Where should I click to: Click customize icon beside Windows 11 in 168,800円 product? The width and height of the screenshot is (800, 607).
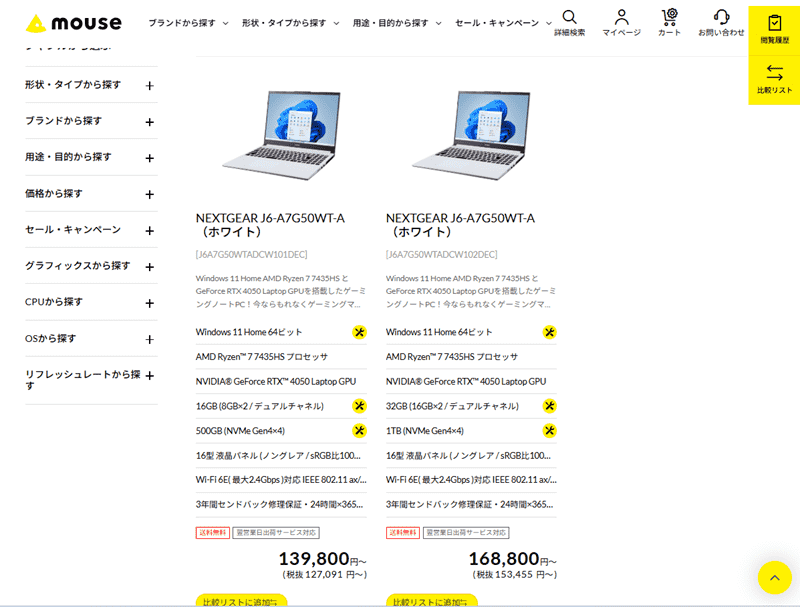click(x=549, y=332)
